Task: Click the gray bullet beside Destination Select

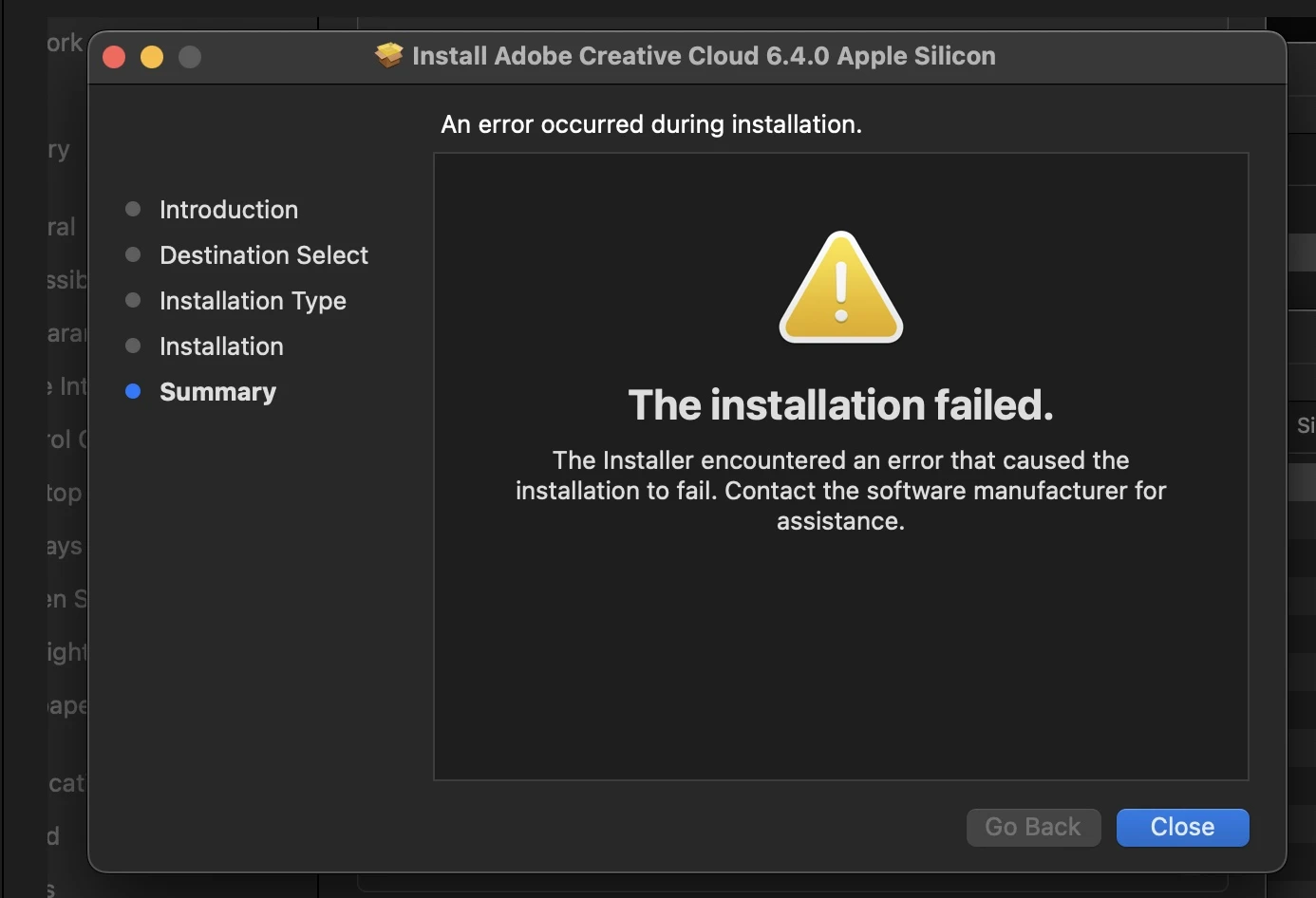Action: tap(133, 254)
